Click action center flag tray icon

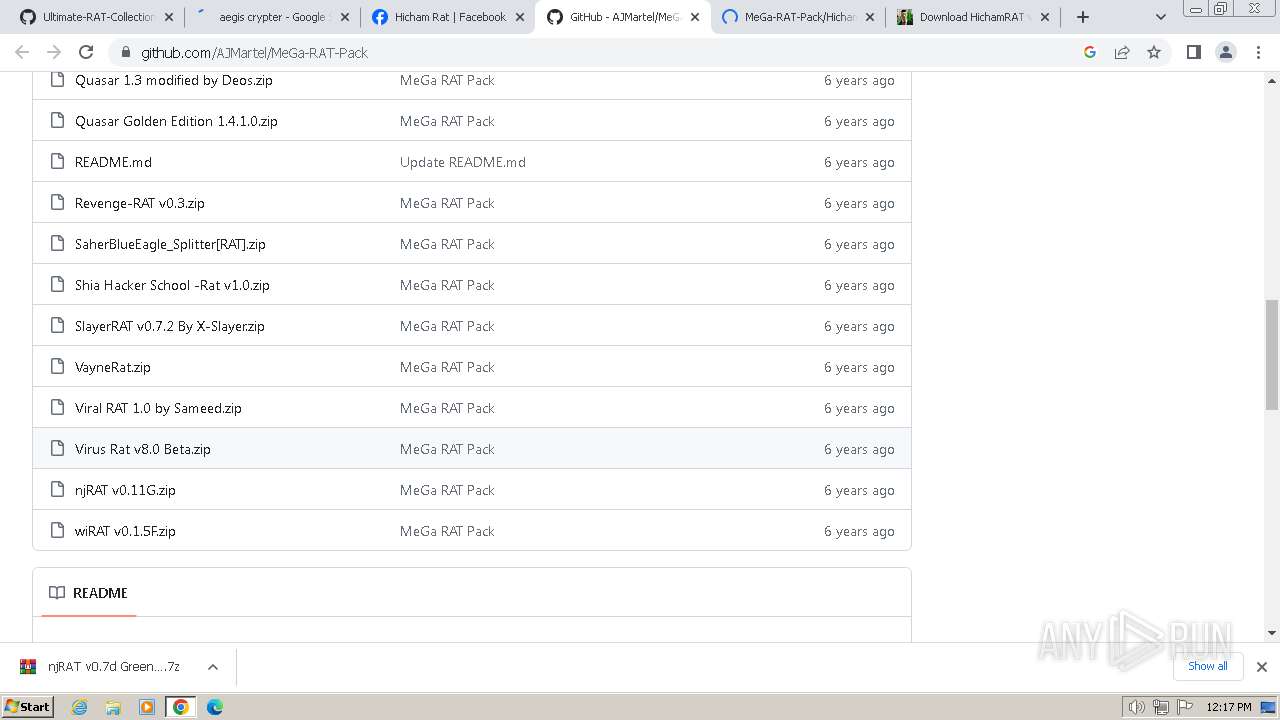pyautogui.click(x=1184, y=707)
